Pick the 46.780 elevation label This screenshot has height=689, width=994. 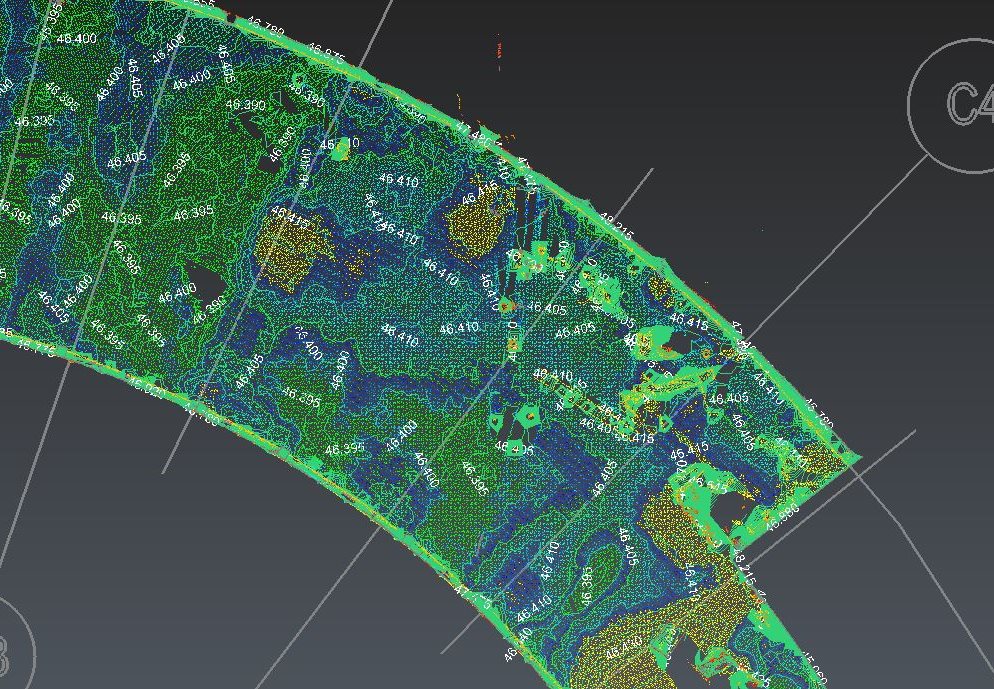pos(264,29)
